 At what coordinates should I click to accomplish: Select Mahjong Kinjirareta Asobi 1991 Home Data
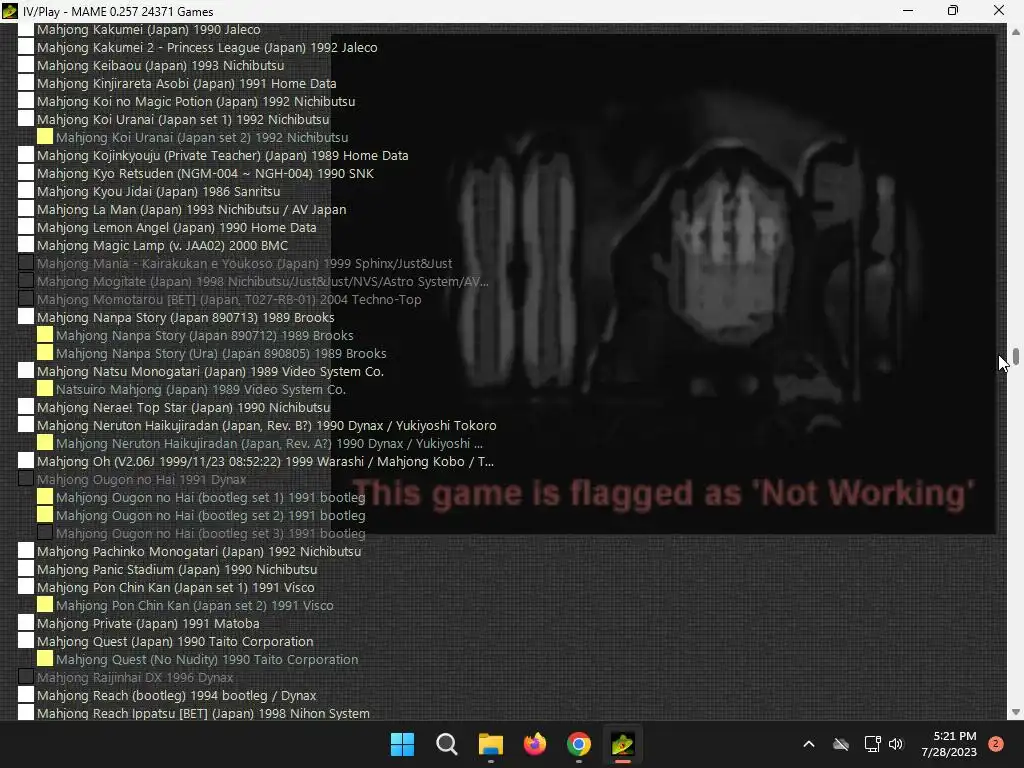187,83
